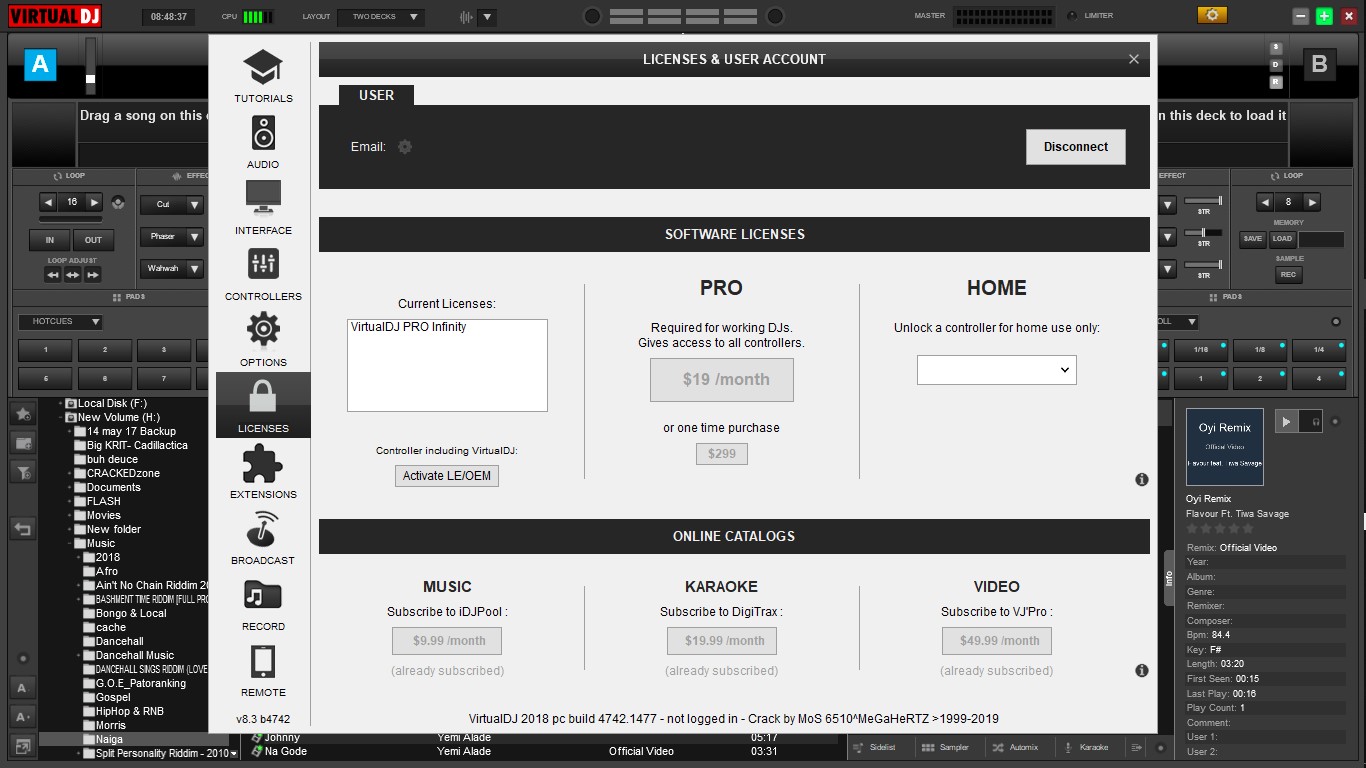Click the add favorite folder star icon

[23, 414]
